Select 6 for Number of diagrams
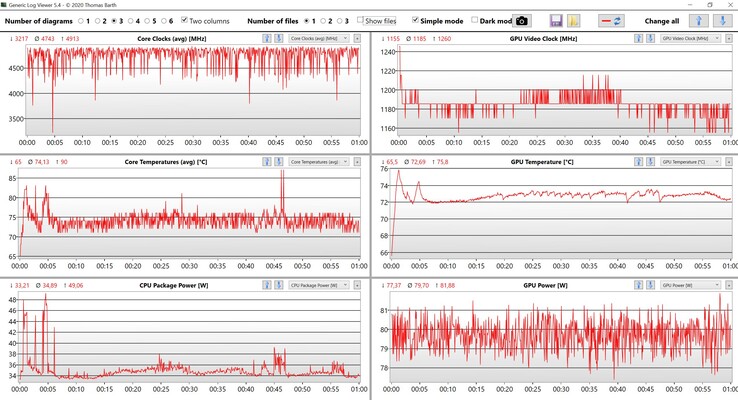This screenshot has width=738, height=400. pos(164,21)
